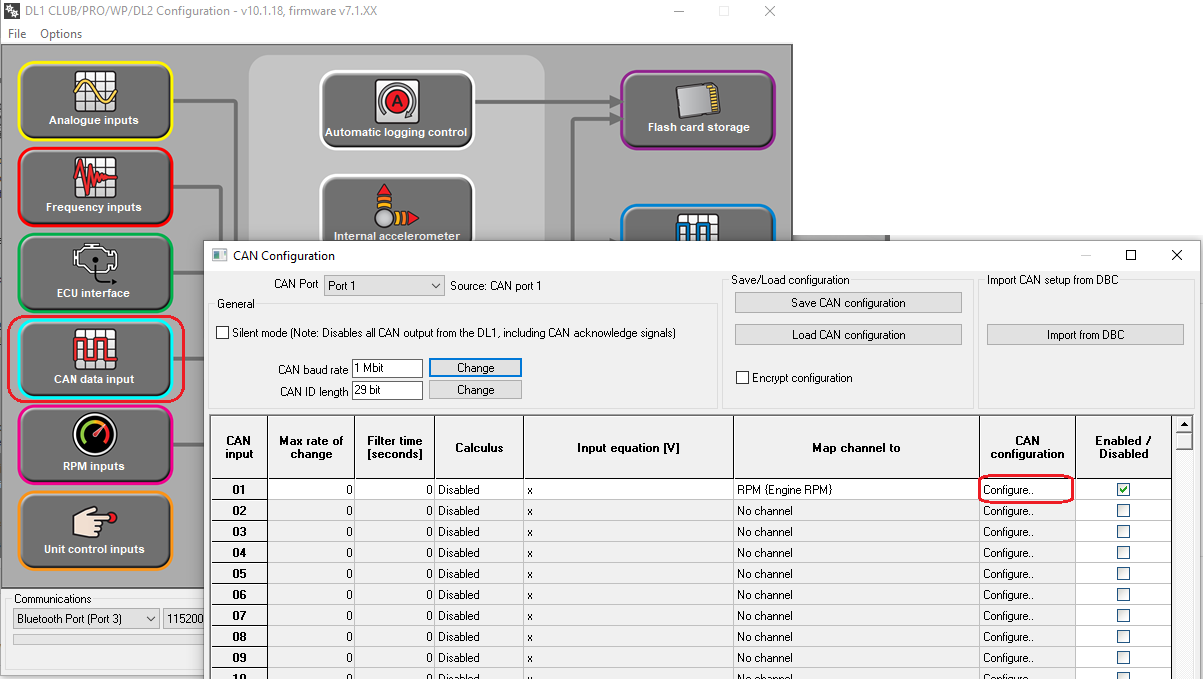The image size is (1203, 681).
Task: Open the RPM inputs gauge icon
Action: pos(94,437)
